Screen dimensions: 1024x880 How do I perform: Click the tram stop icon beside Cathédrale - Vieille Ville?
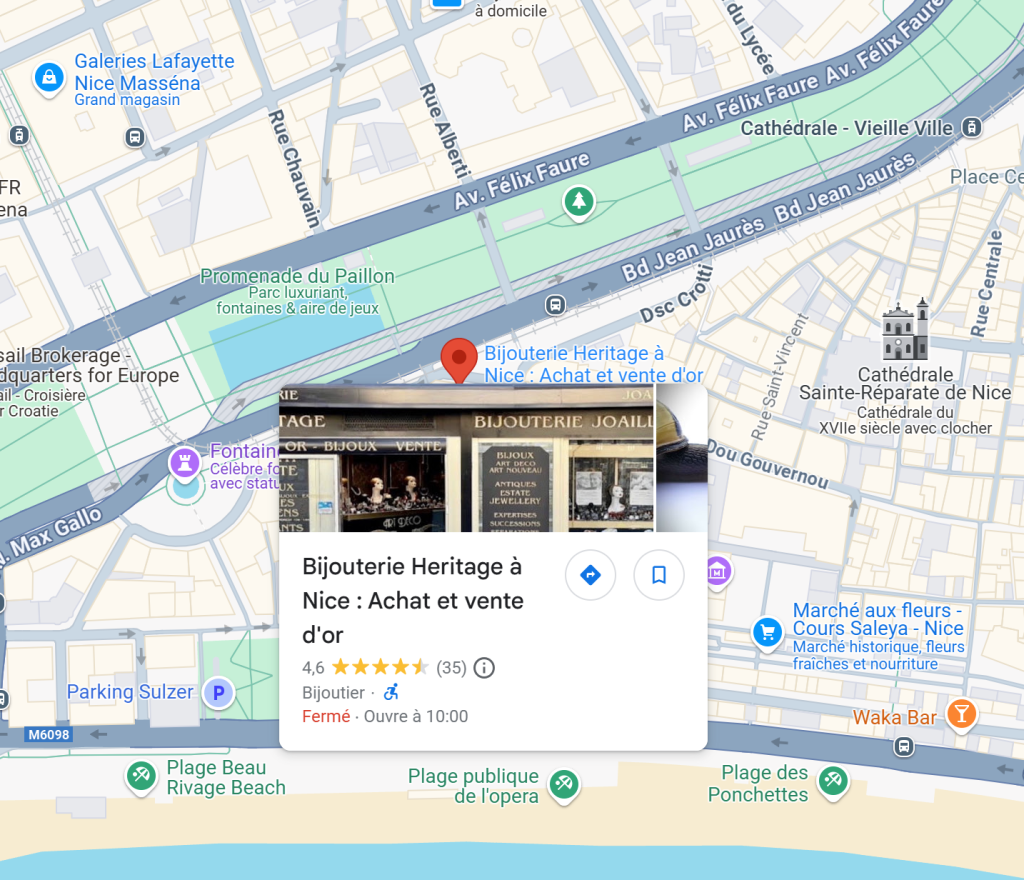[x=972, y=127]
